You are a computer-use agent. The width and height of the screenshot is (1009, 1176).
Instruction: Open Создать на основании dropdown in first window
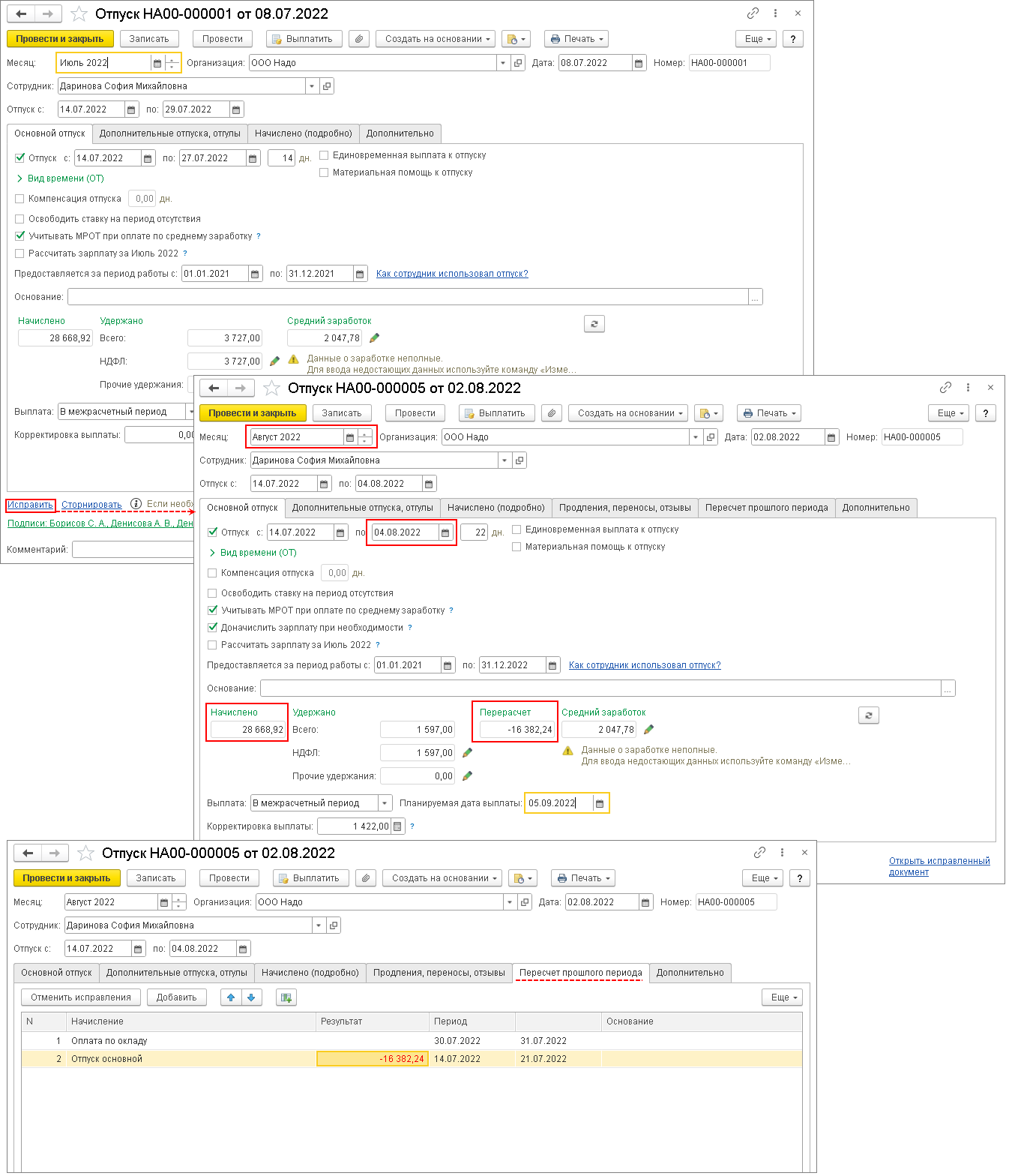pos(437,39)
